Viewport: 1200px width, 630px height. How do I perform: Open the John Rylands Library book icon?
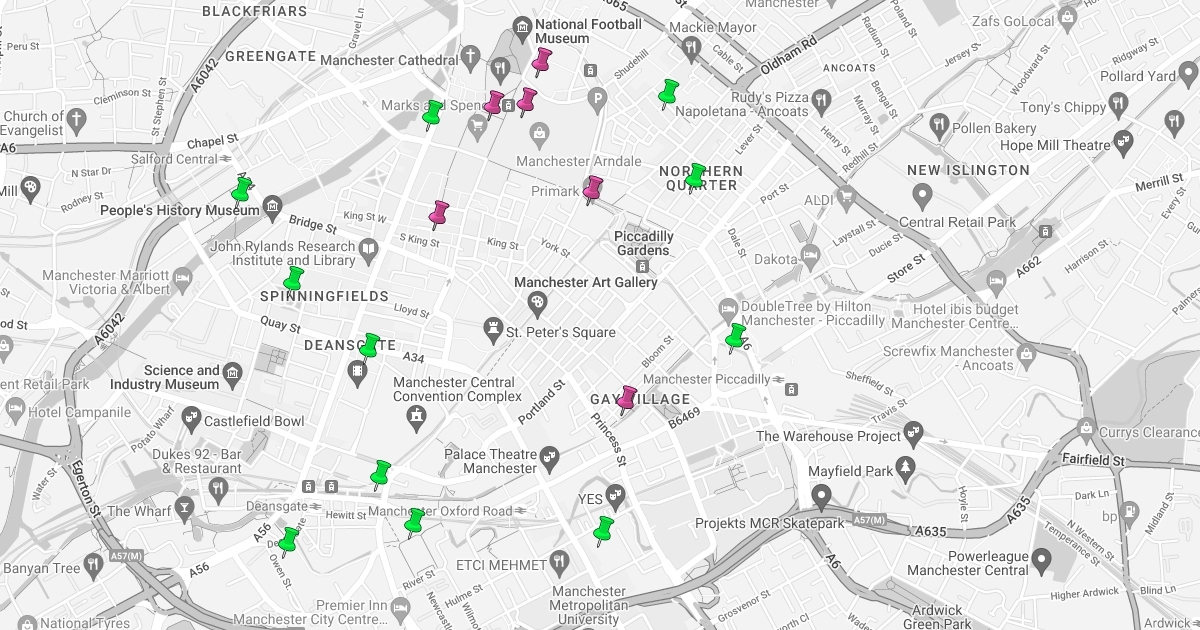point(369,248)
